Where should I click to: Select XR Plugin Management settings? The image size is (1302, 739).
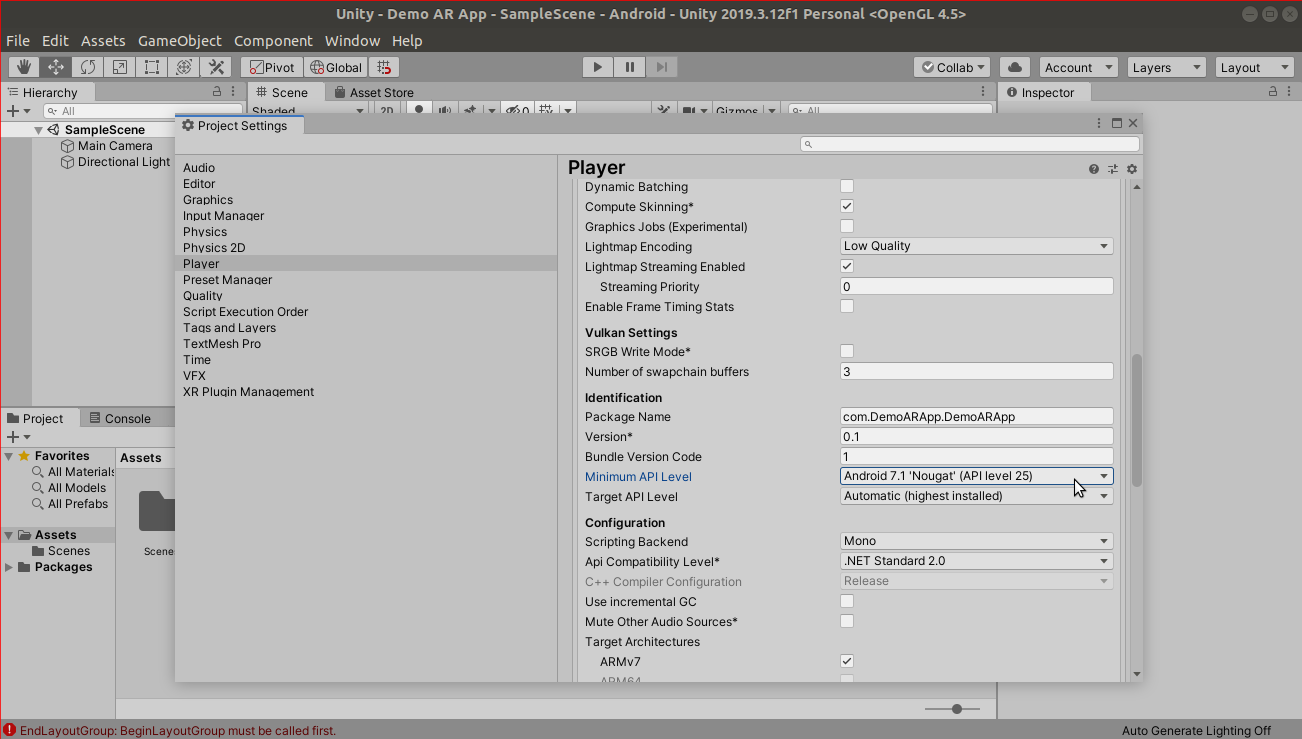tap(249, 392)
